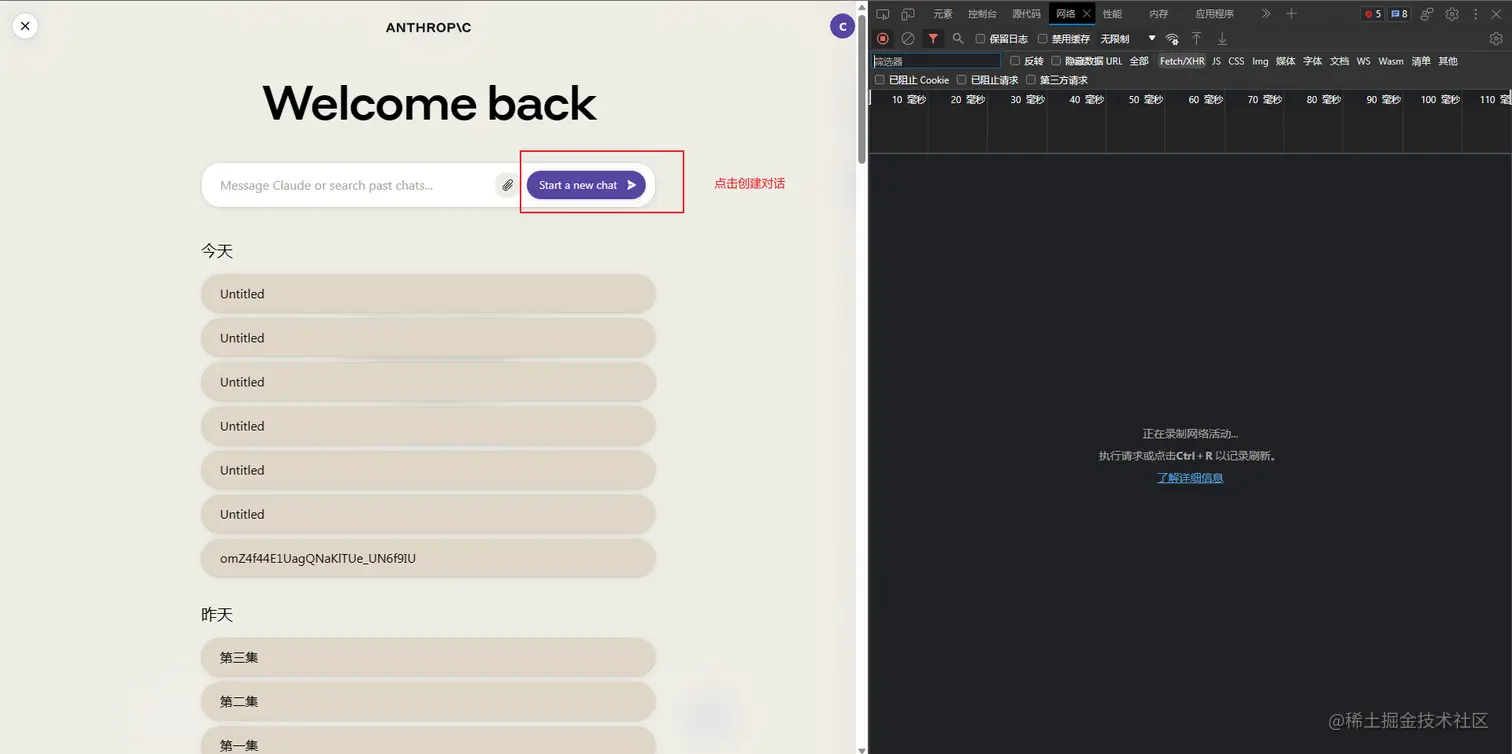Open the omZ4f44E1UagQNaKlTUe_UN6f9IU chat
This screenshot has width=1512, height=754.
428,558
